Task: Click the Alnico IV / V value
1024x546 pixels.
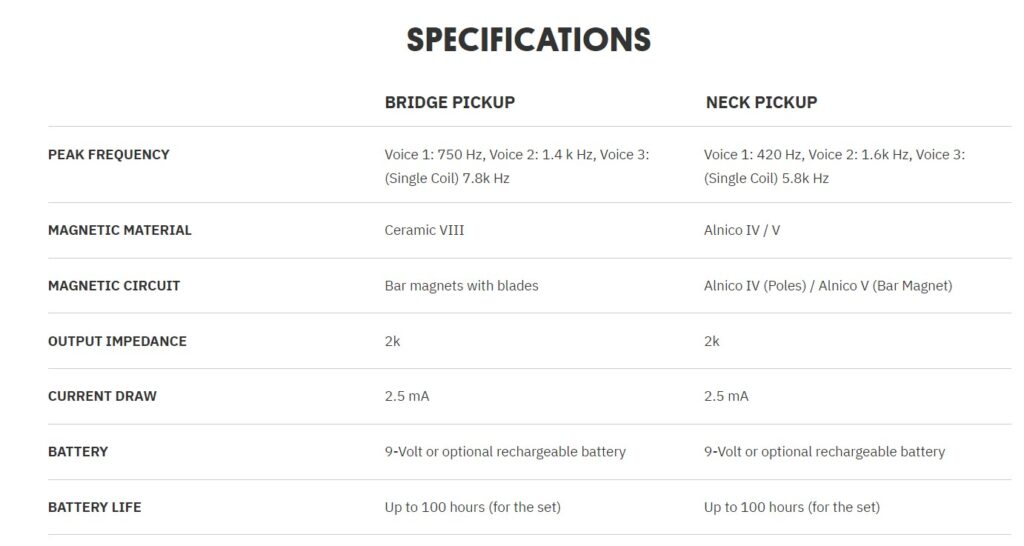Action: [742, 230]
